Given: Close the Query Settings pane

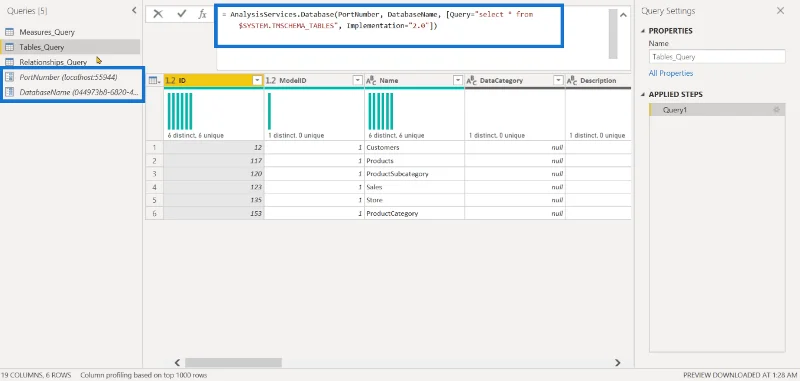Looking at the screenshot, I should pyautogui.click(x=780, y=11).
